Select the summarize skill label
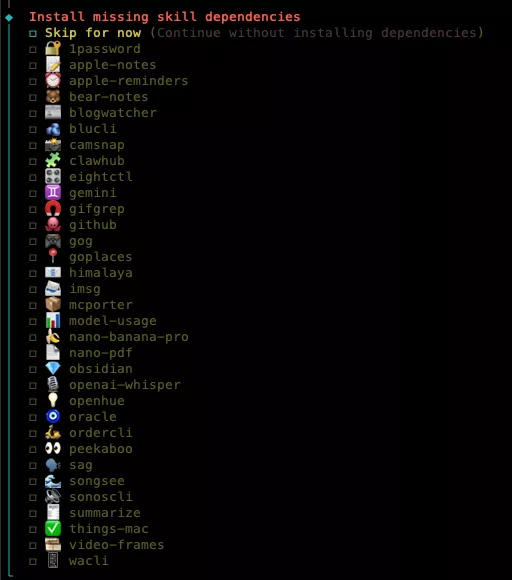 (105, 513)
